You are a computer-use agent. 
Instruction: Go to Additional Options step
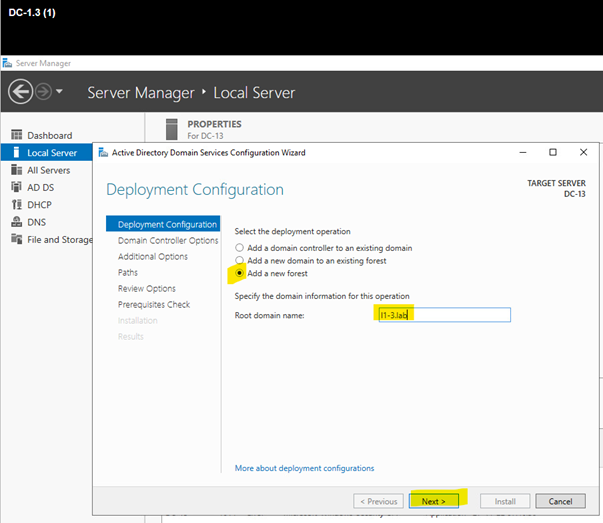click(x=153, y=257)
